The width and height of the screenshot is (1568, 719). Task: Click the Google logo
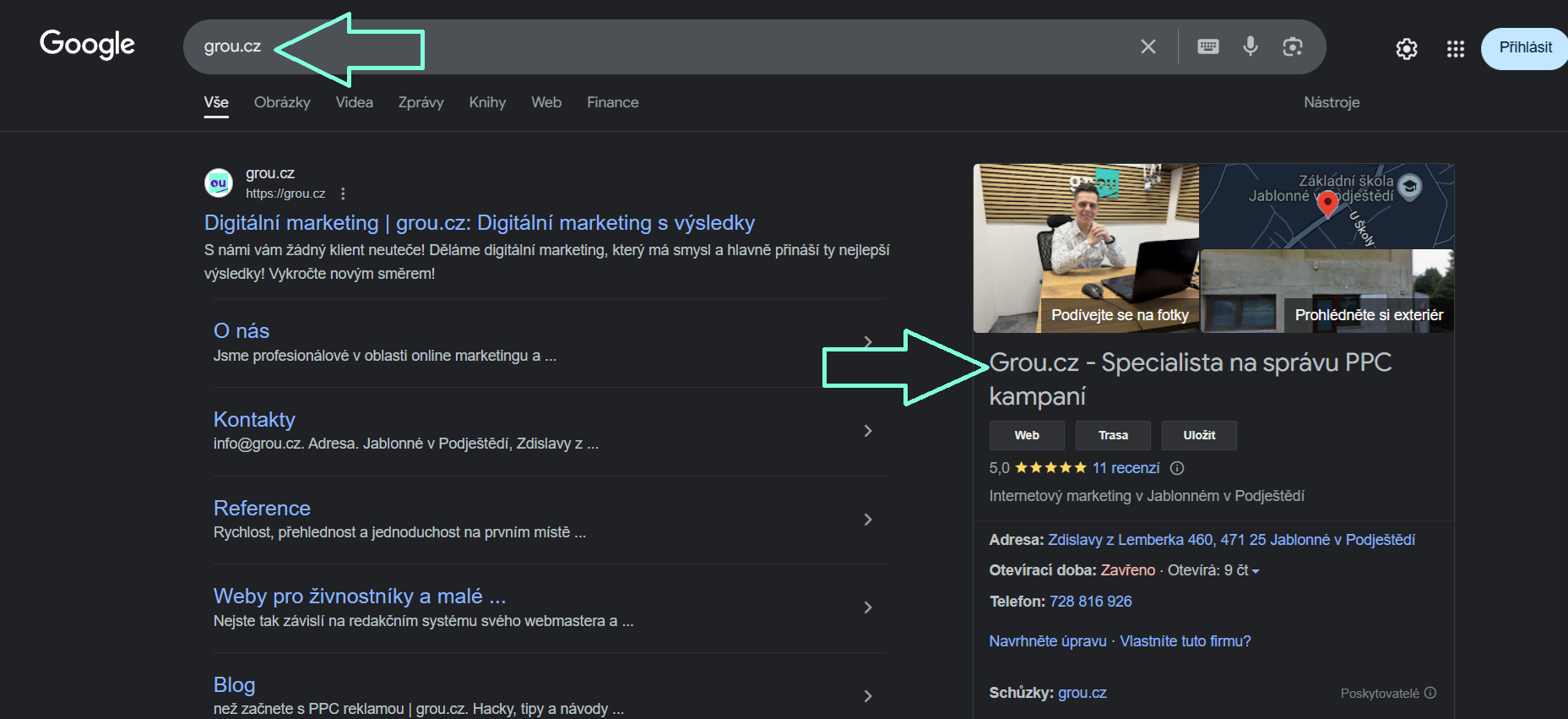click(x=87, y=44)
